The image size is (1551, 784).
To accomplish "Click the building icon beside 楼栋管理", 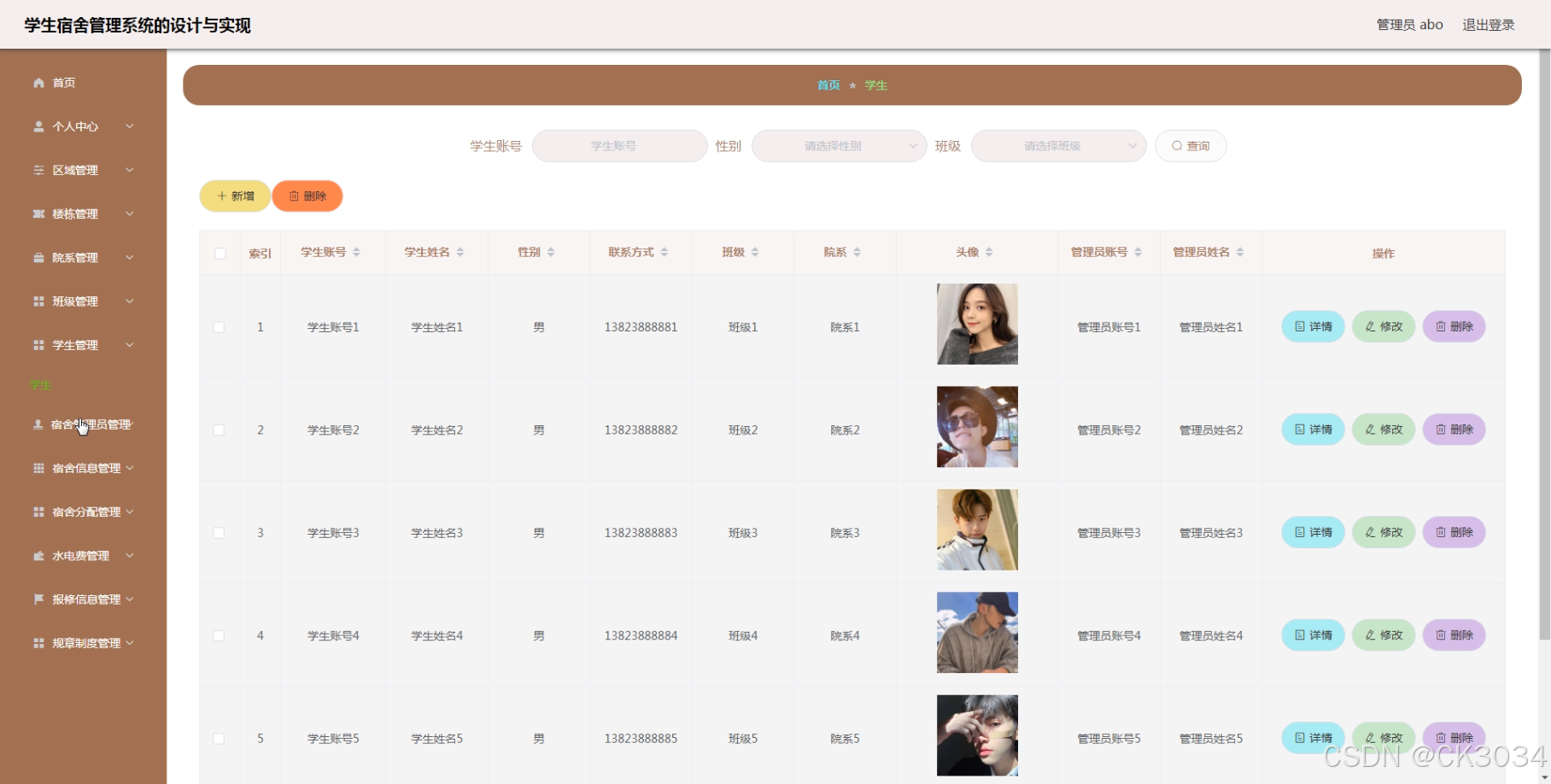I will pos(38,214).
